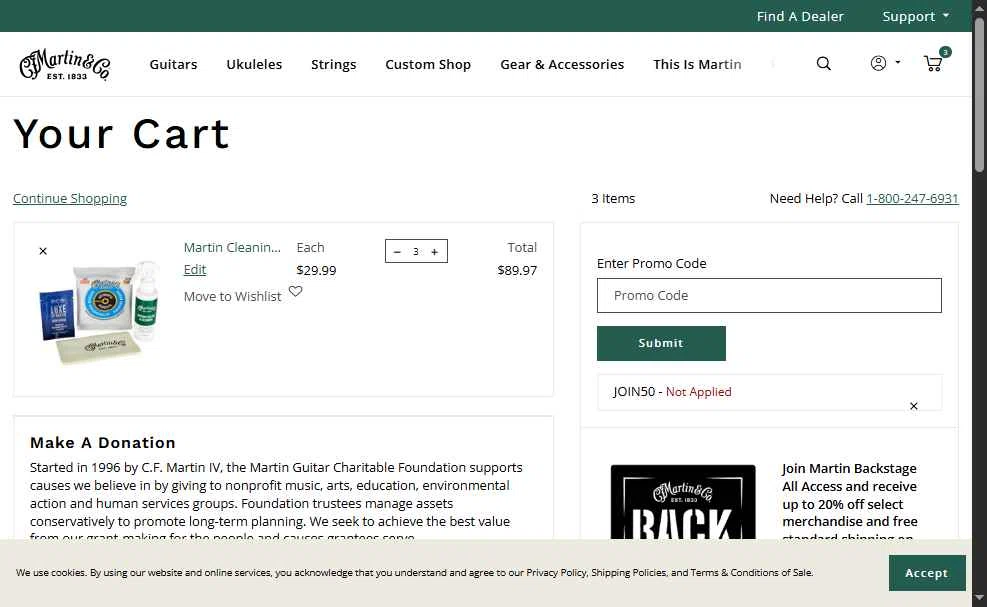The width and height of the screenshot is (987, 607).
Task: Focus the Promo Code input field
Action: (x=769, y=295)
